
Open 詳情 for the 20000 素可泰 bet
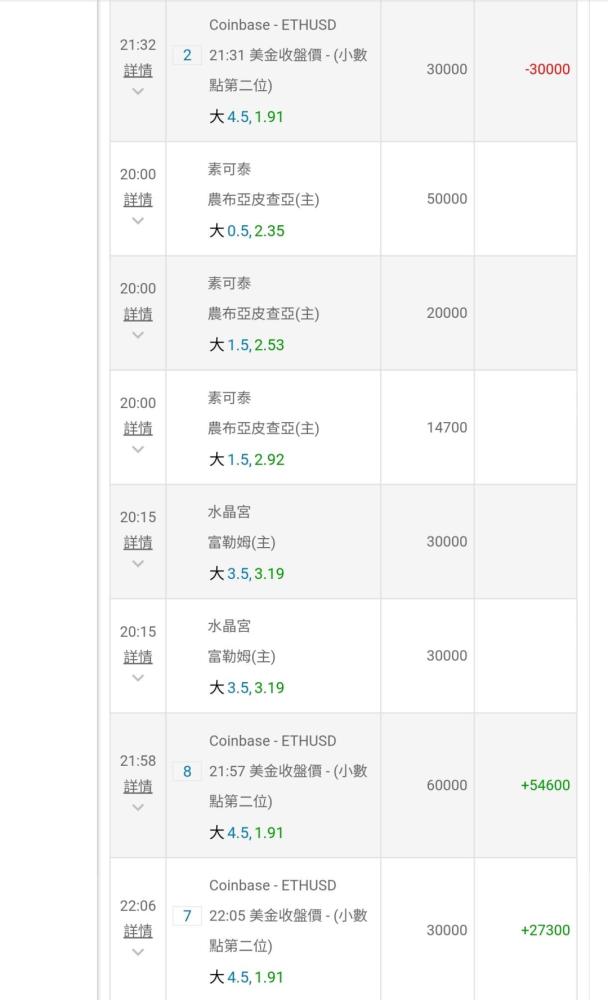138,314
